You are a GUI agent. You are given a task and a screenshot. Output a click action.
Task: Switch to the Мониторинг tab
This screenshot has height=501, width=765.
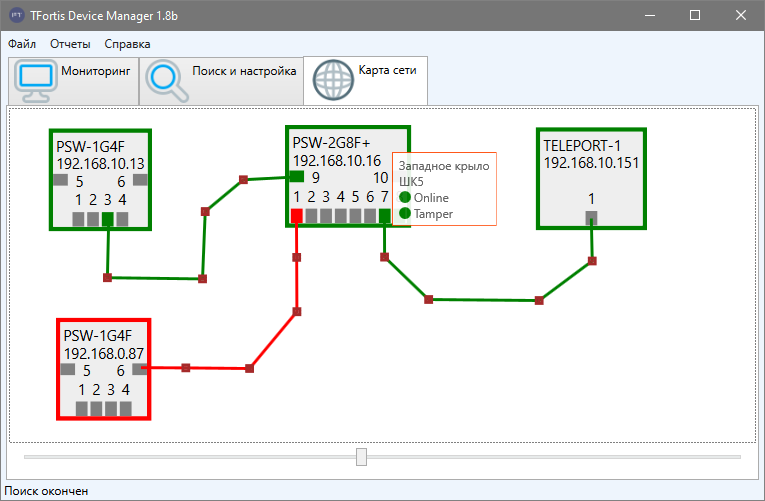click(x=74, y=80)
